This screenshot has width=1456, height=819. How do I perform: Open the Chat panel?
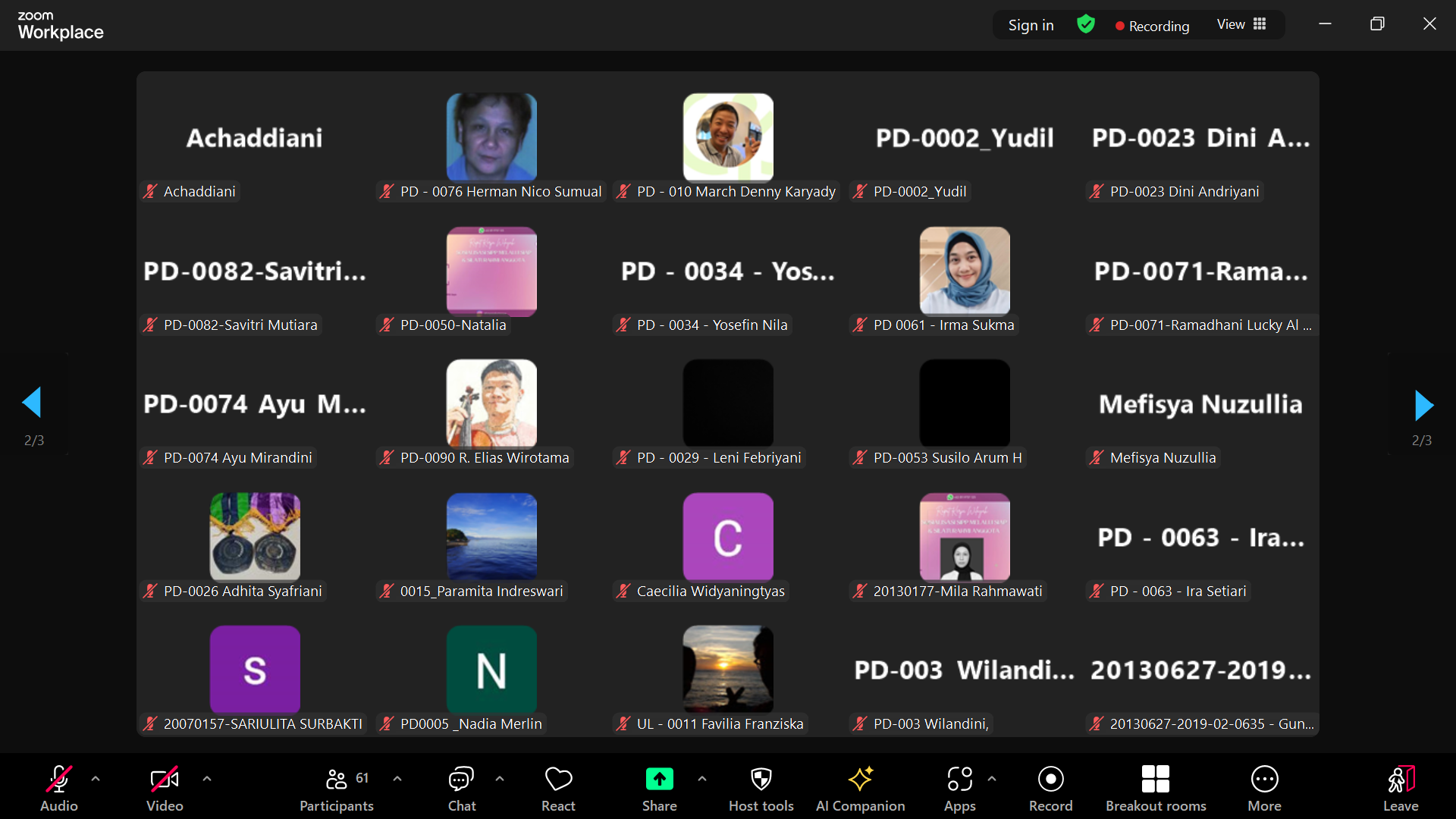pyautogui.click(x=461, y=788)
